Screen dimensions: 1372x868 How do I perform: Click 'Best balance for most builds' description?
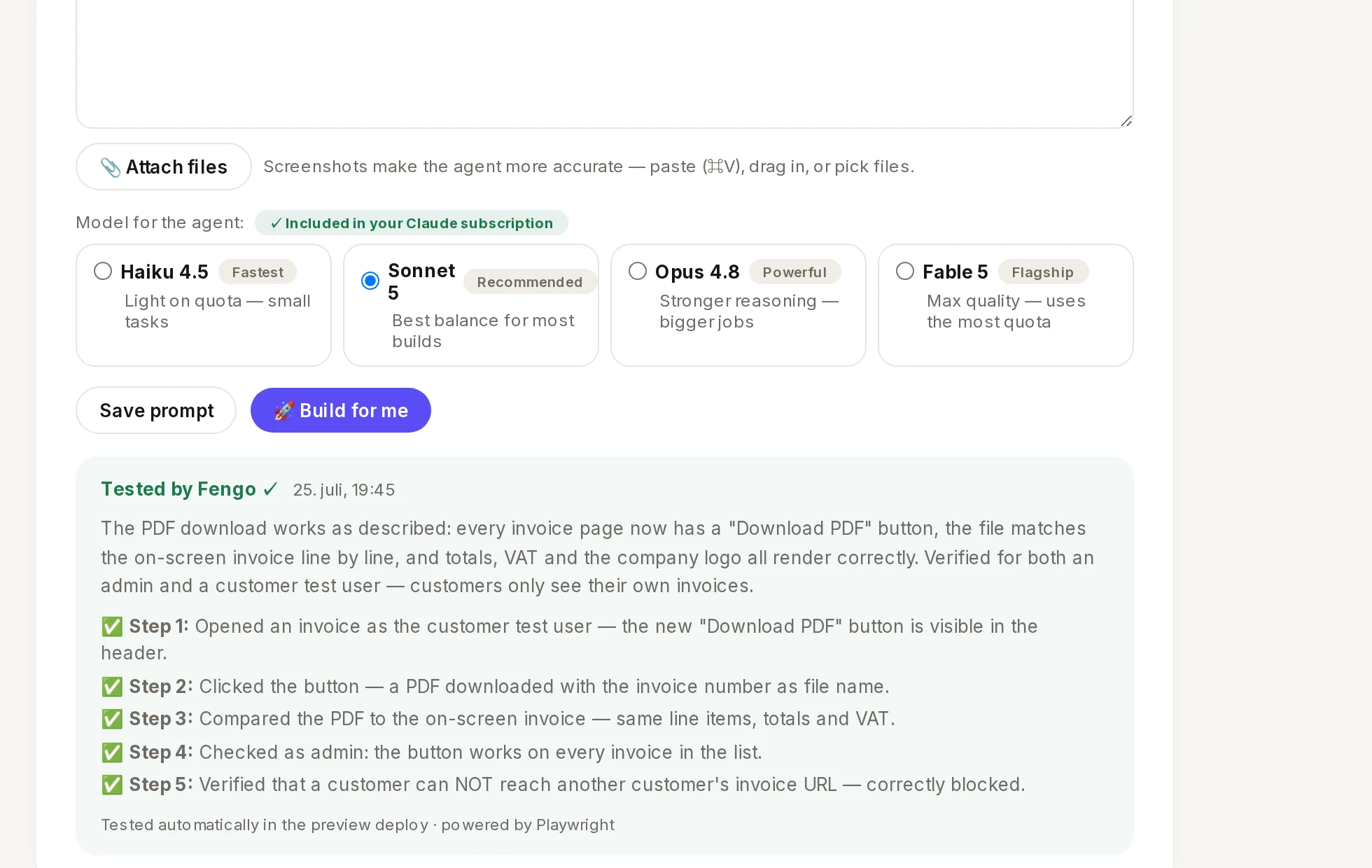coord(483,331)
